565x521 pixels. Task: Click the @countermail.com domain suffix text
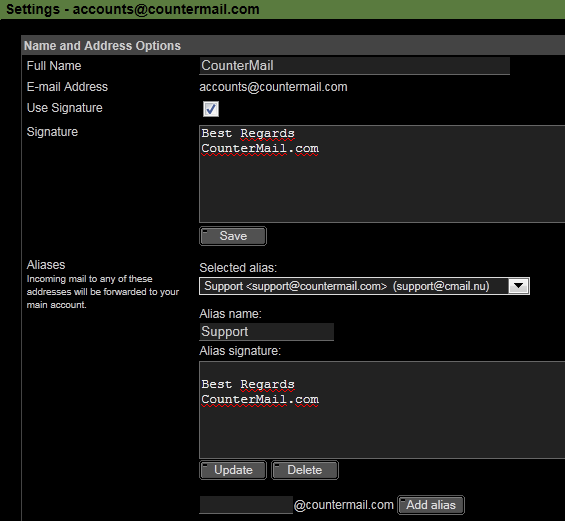344,505
